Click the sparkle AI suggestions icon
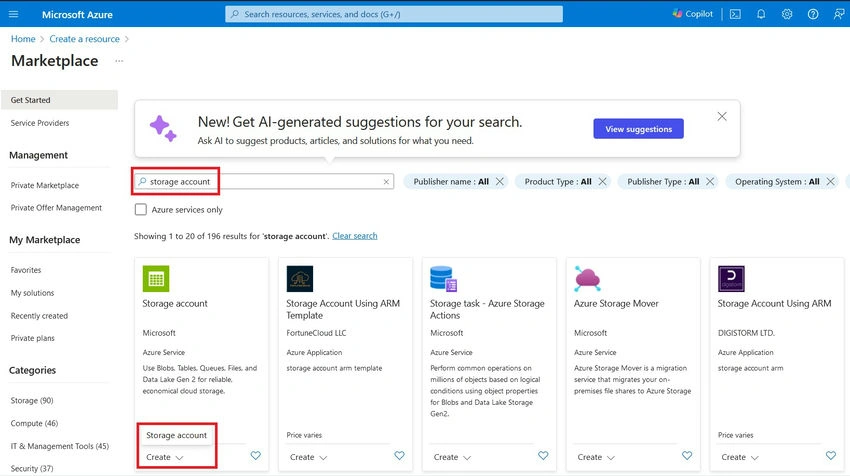850x476 pixels. coord(163,128)
